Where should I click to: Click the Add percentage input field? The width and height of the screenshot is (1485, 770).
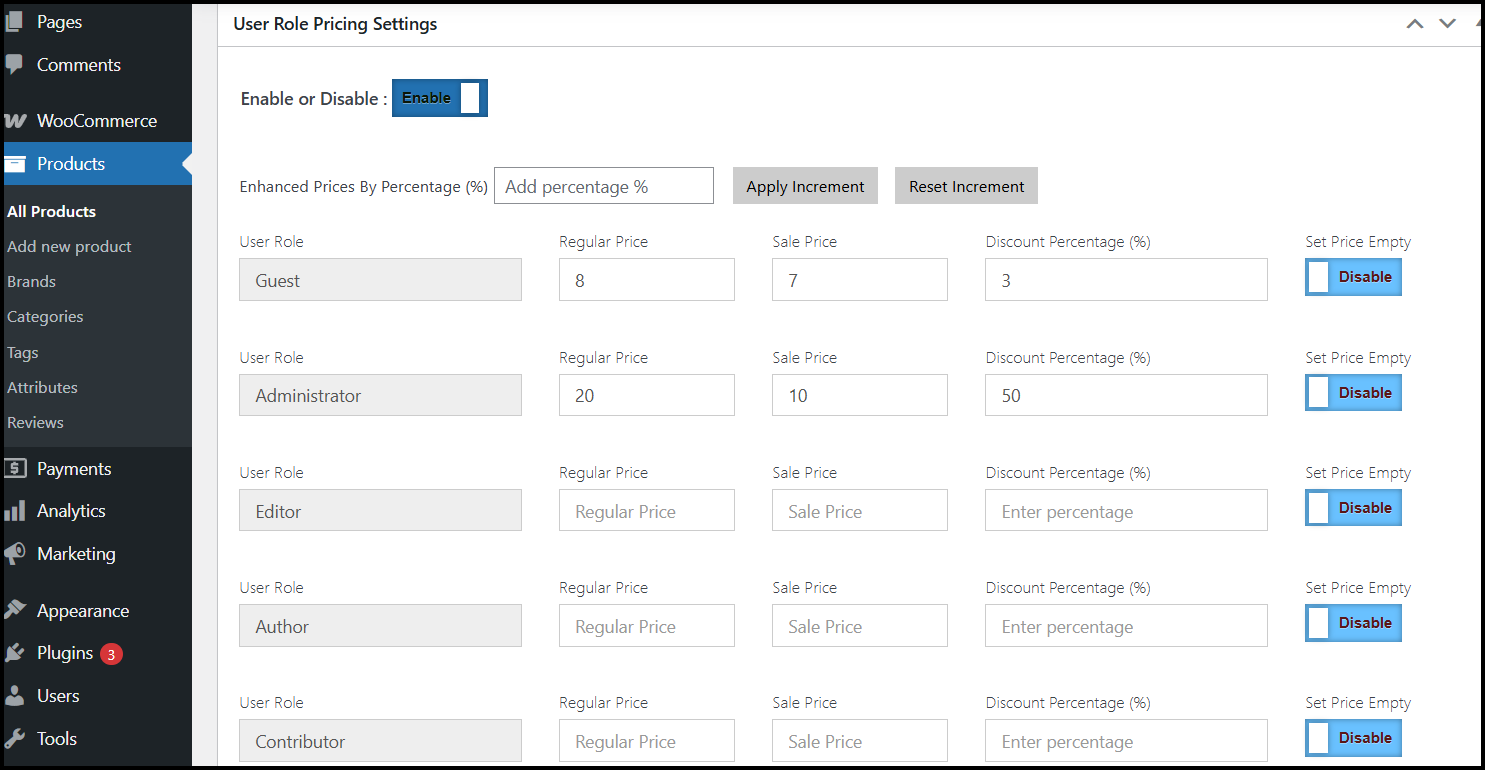(x=603, y=185)
